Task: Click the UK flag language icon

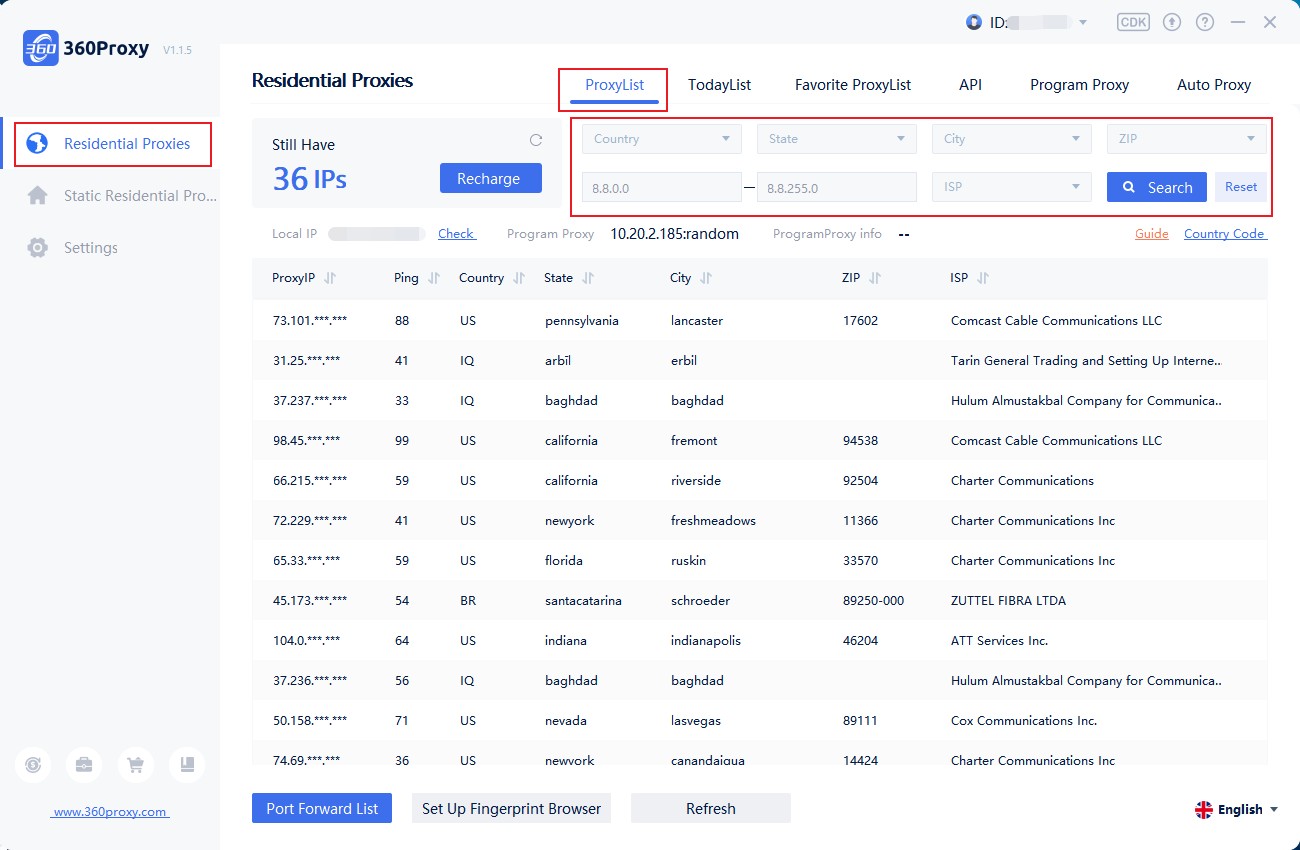Action: (x=1204, y=810)
